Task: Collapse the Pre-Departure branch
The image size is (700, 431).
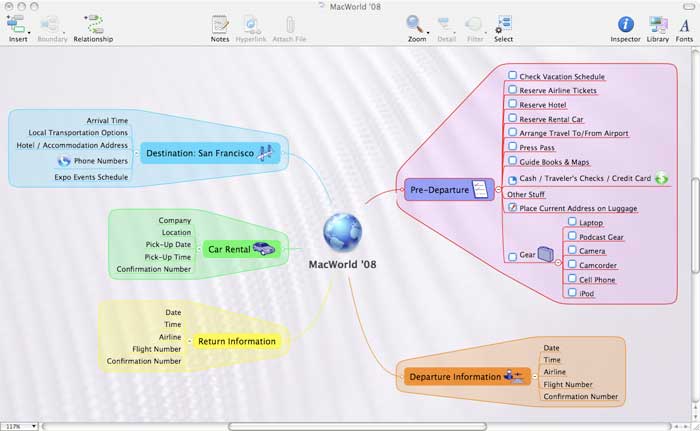Action: tap(499, 189)
